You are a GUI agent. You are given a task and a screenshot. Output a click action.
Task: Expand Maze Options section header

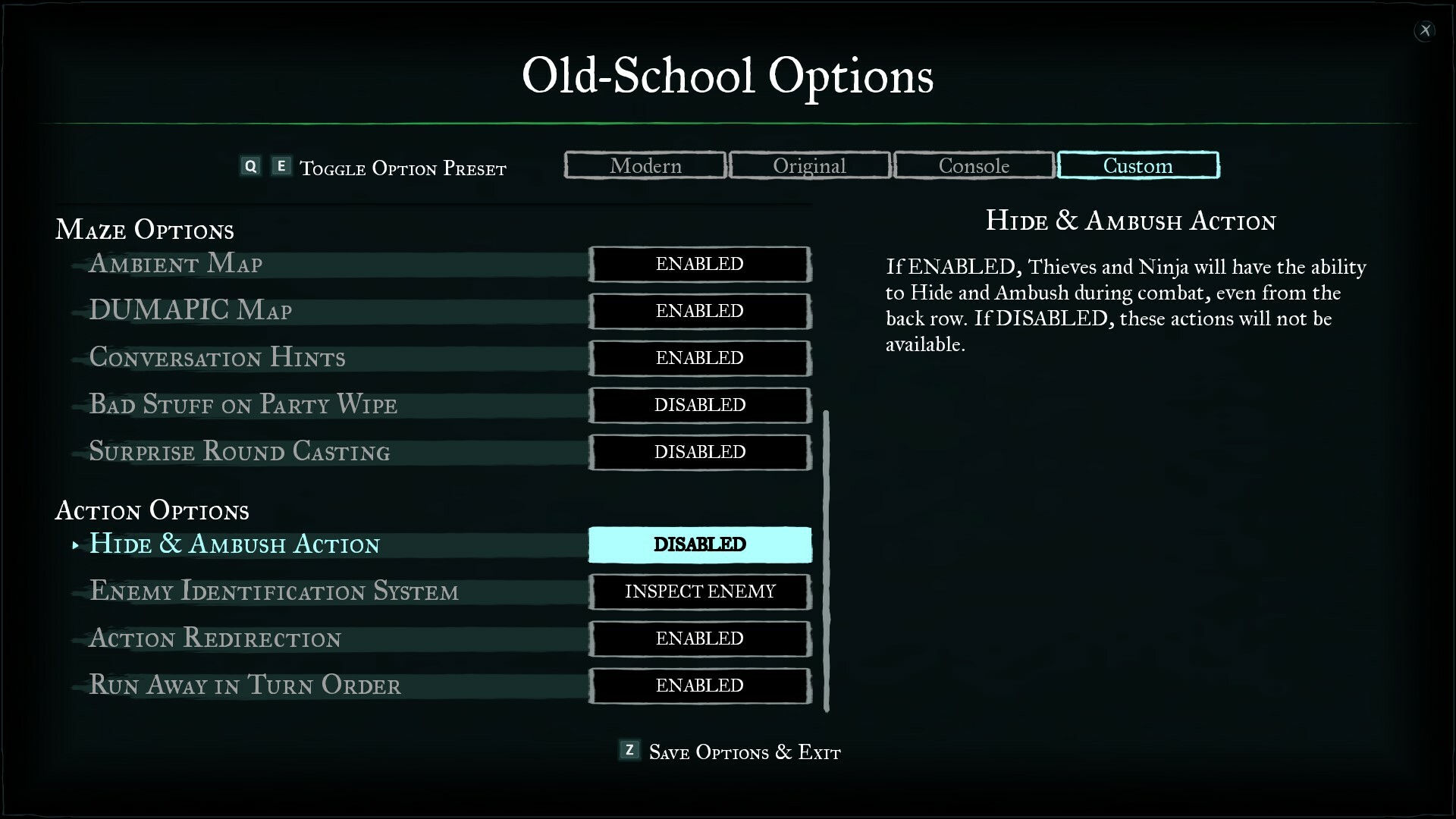click(x=145, y=229)
